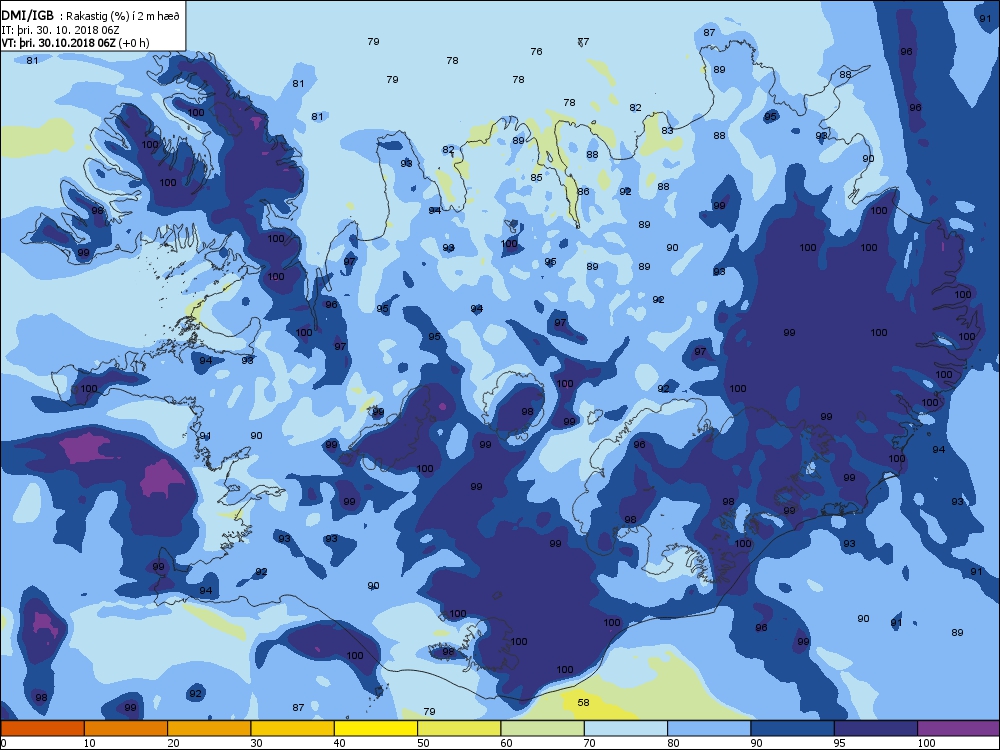Click the 83 humidity value on the map
Image resolution: width=1000 pixels, height=750 pixels.
[x=667, y=131]
